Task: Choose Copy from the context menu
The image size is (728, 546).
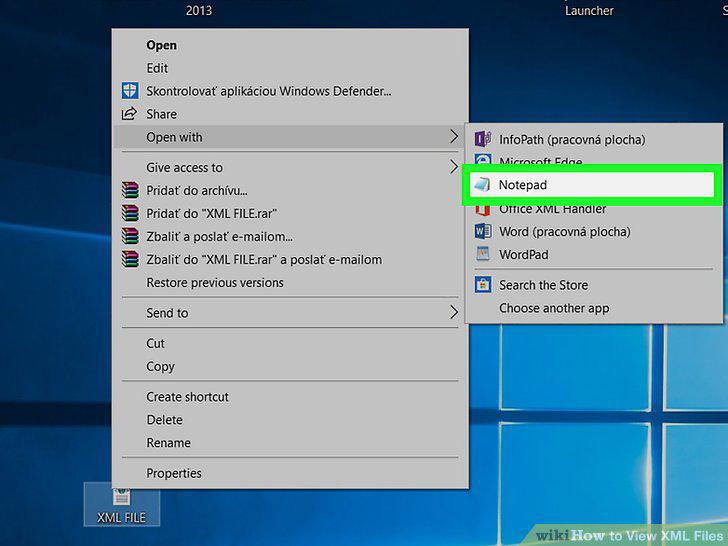Action: click(x=290, y=366)
